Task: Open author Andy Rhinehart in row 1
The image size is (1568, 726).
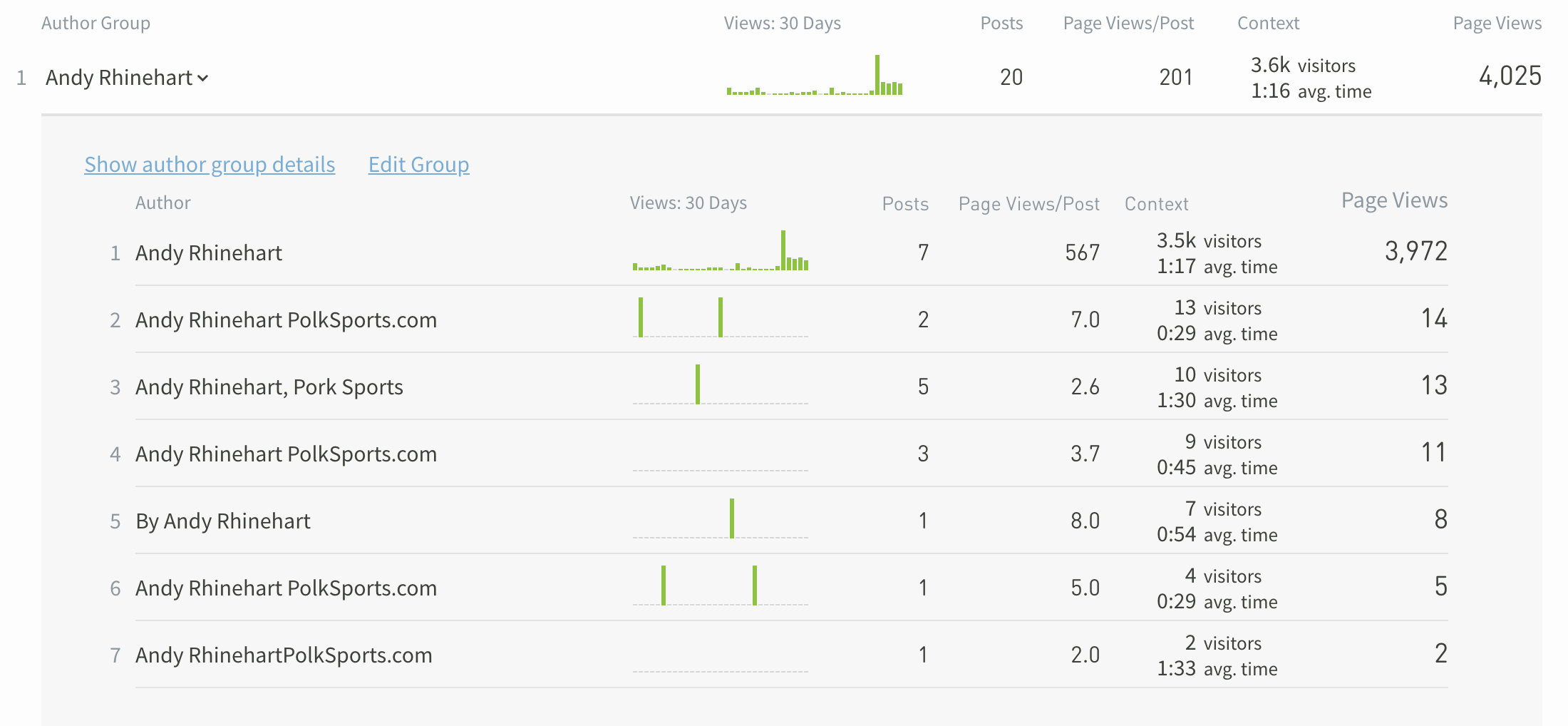Action: [209, 253]
